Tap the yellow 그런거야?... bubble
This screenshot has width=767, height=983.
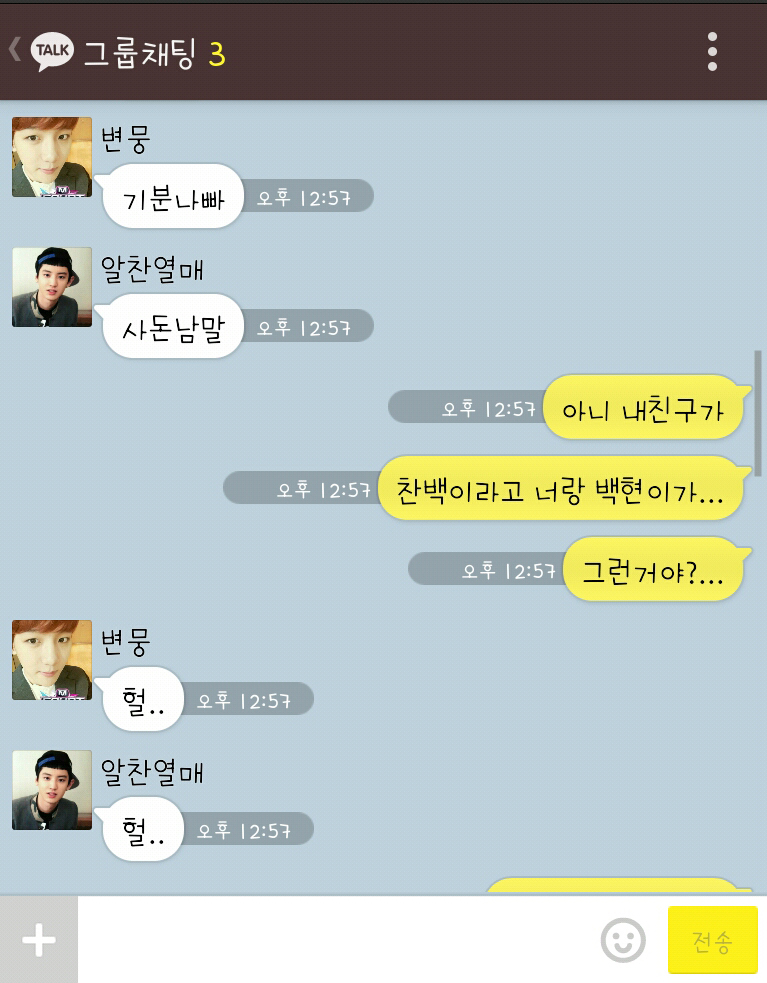tap(653, 569)
